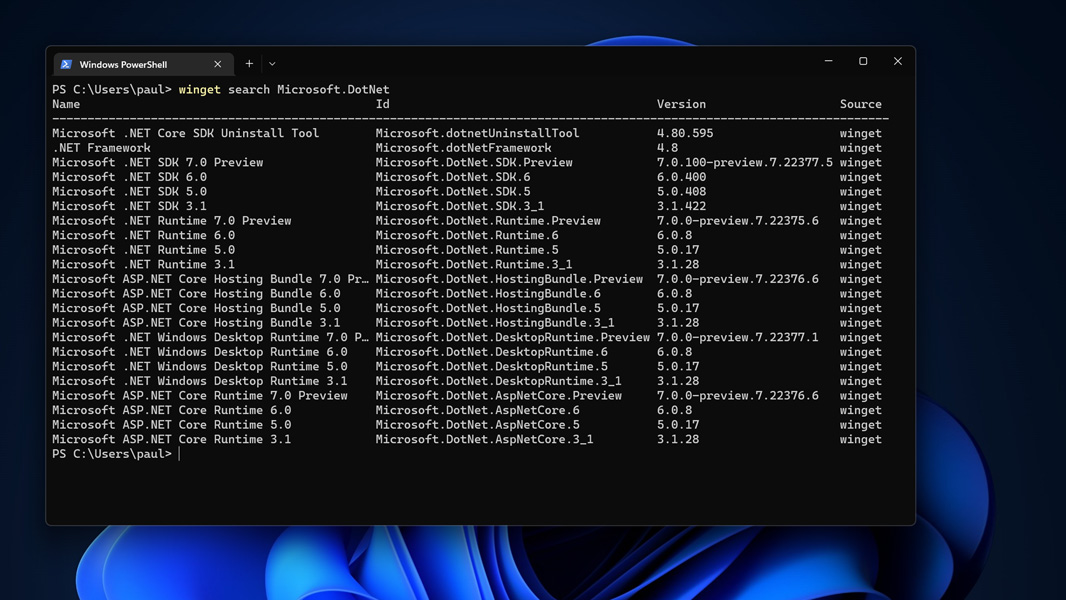Click the Microsoft.dotNetFramework package id
Screen dimensions: 1066x600
click(x=463, y=148)
